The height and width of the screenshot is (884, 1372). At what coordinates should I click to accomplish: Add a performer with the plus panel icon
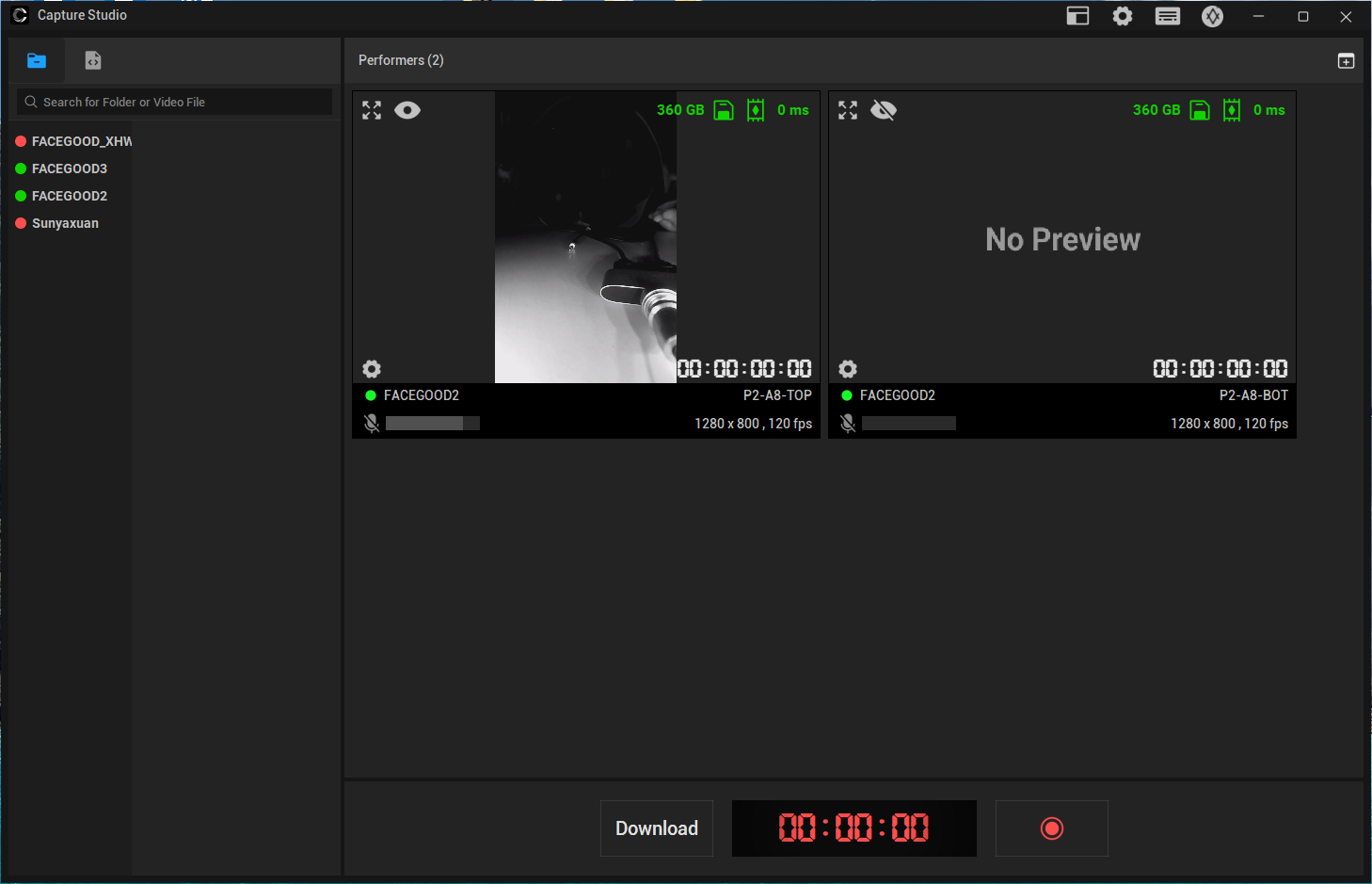[1347, 60]
